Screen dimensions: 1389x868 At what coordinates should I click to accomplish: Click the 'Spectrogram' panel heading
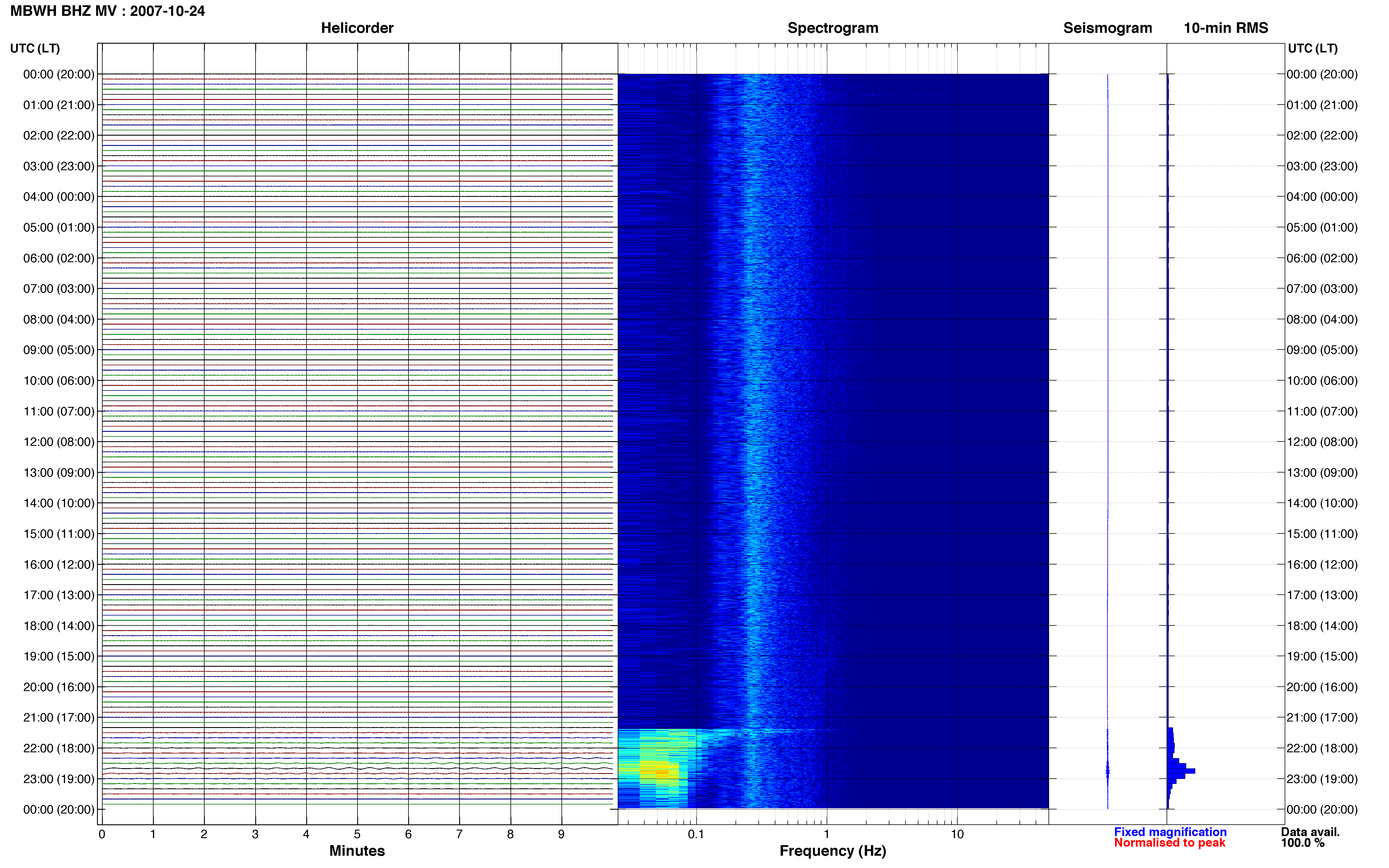click(x=833, y=28)
